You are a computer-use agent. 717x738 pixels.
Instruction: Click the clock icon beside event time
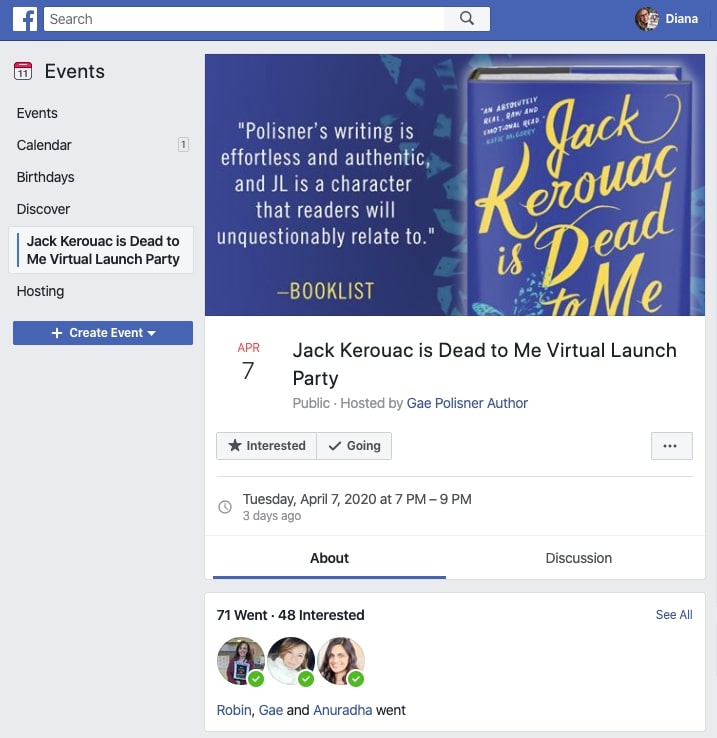225,507
